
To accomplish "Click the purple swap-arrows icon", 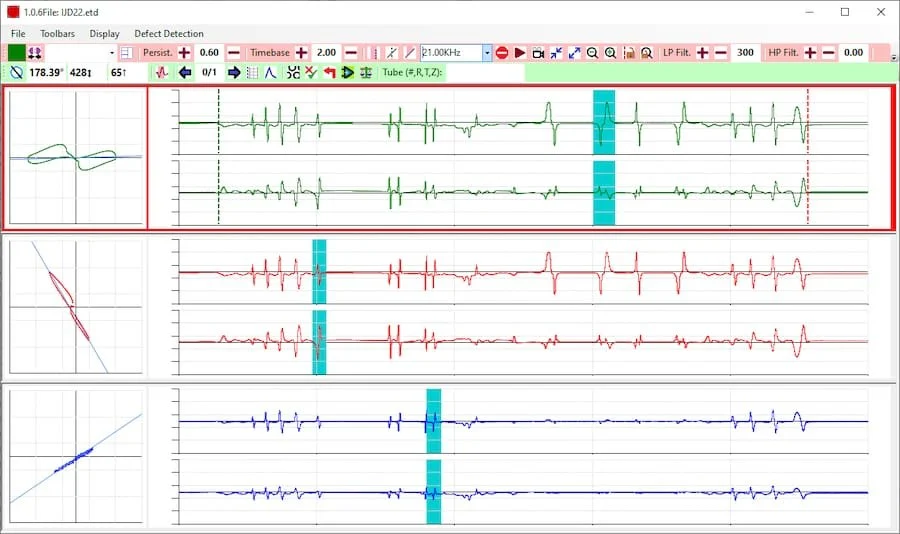I will (35, 53).
